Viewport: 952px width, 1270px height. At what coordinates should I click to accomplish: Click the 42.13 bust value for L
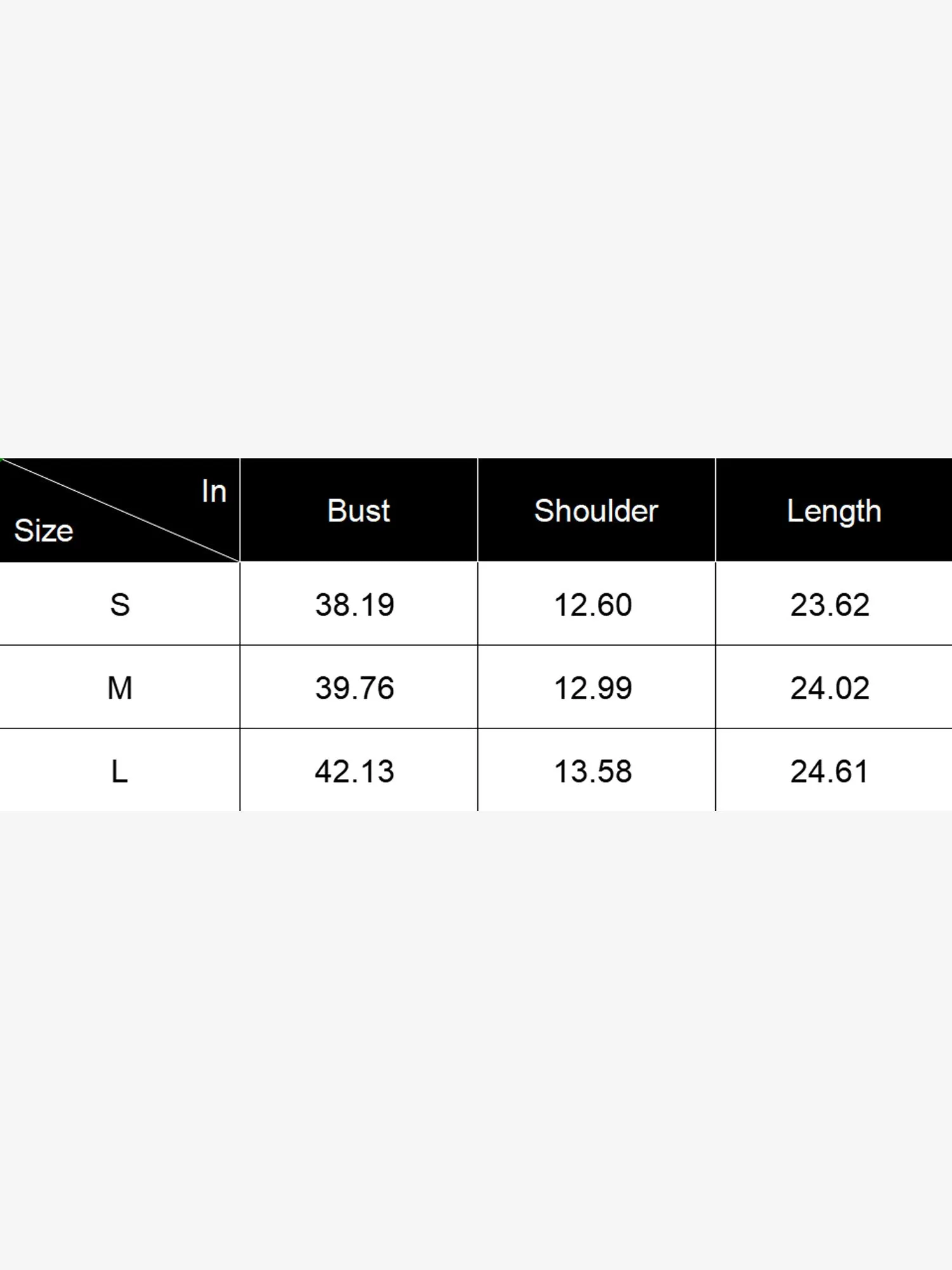[x=355, y=772]
